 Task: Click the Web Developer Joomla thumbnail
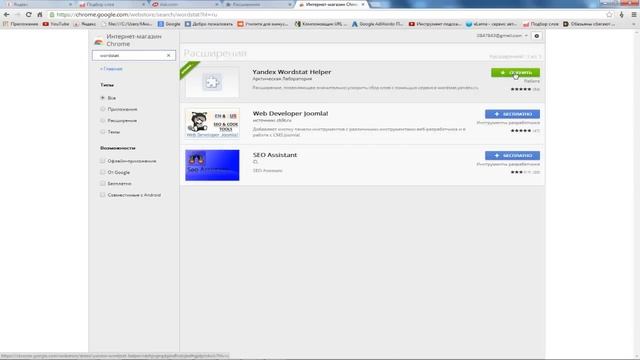click(212, 123)
